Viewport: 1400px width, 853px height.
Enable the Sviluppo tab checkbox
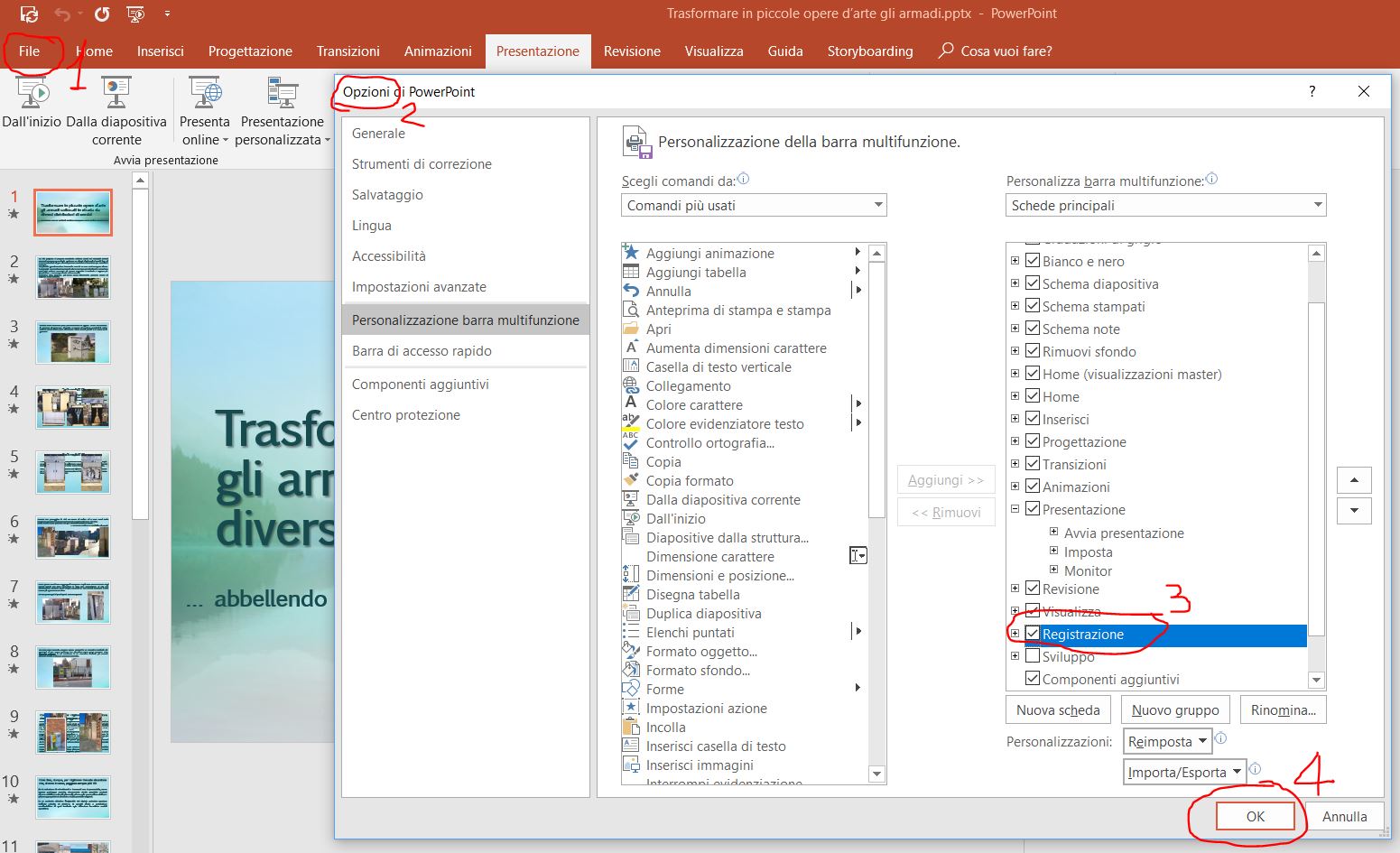[x=1033, y=656]
